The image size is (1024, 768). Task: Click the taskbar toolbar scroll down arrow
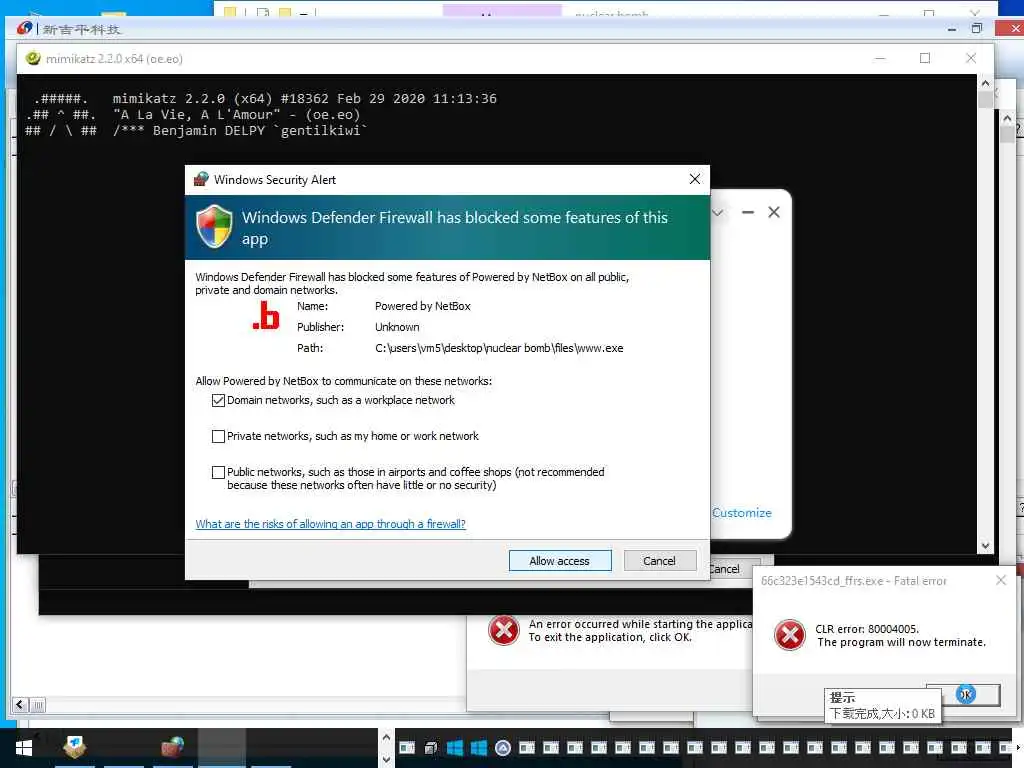pyautogui.click(x=386, y=759)
